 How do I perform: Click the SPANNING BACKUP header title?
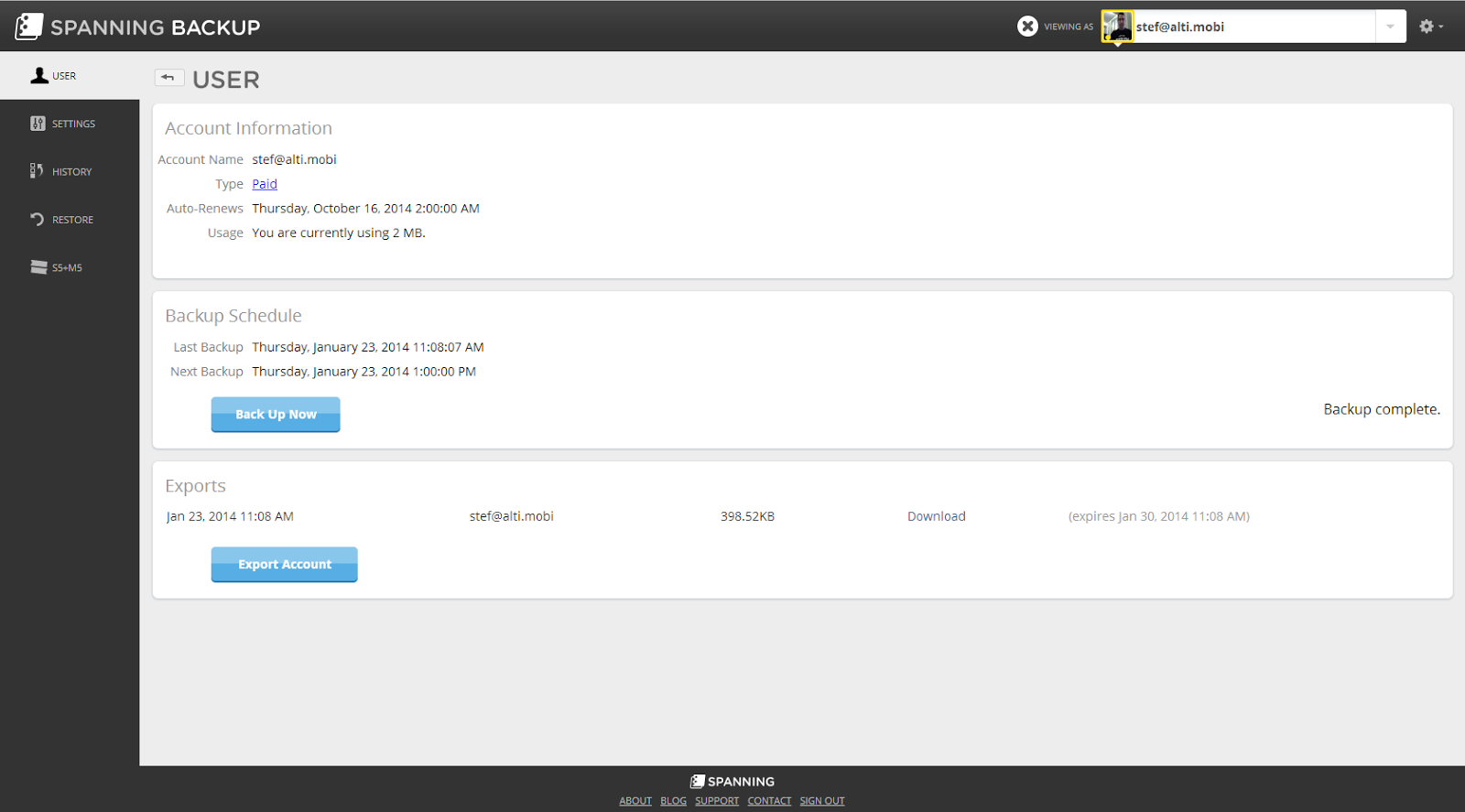coord(156,27)
